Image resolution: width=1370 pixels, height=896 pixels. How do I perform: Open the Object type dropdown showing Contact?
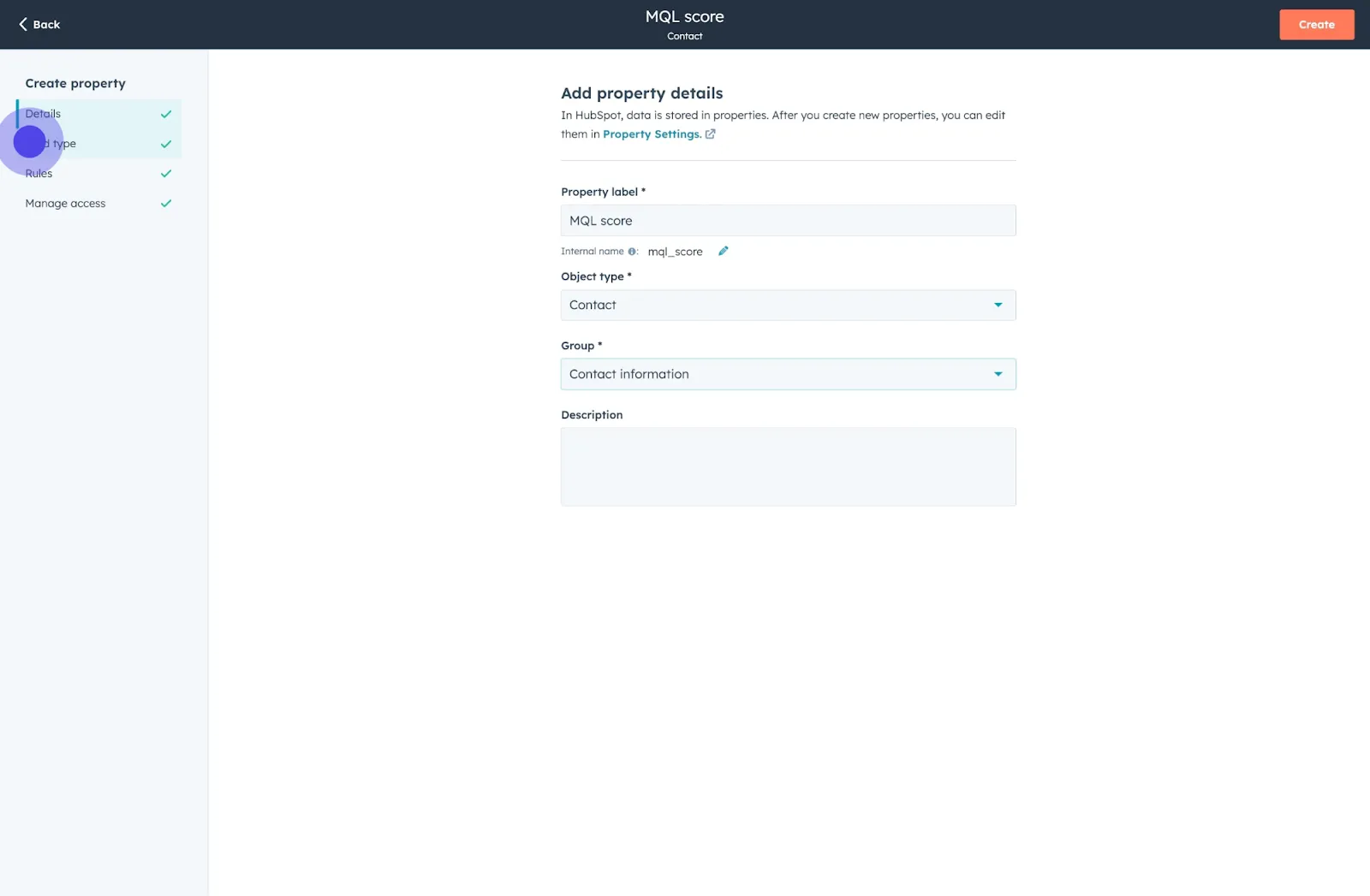788,306
